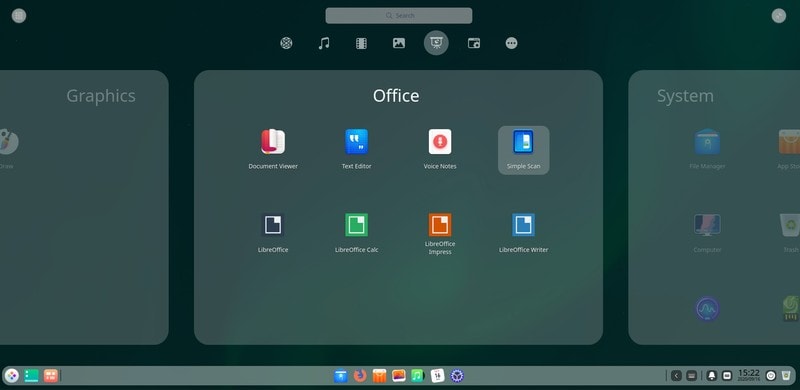
Task: Jump to System category icon
Action: tap(474, 43)
